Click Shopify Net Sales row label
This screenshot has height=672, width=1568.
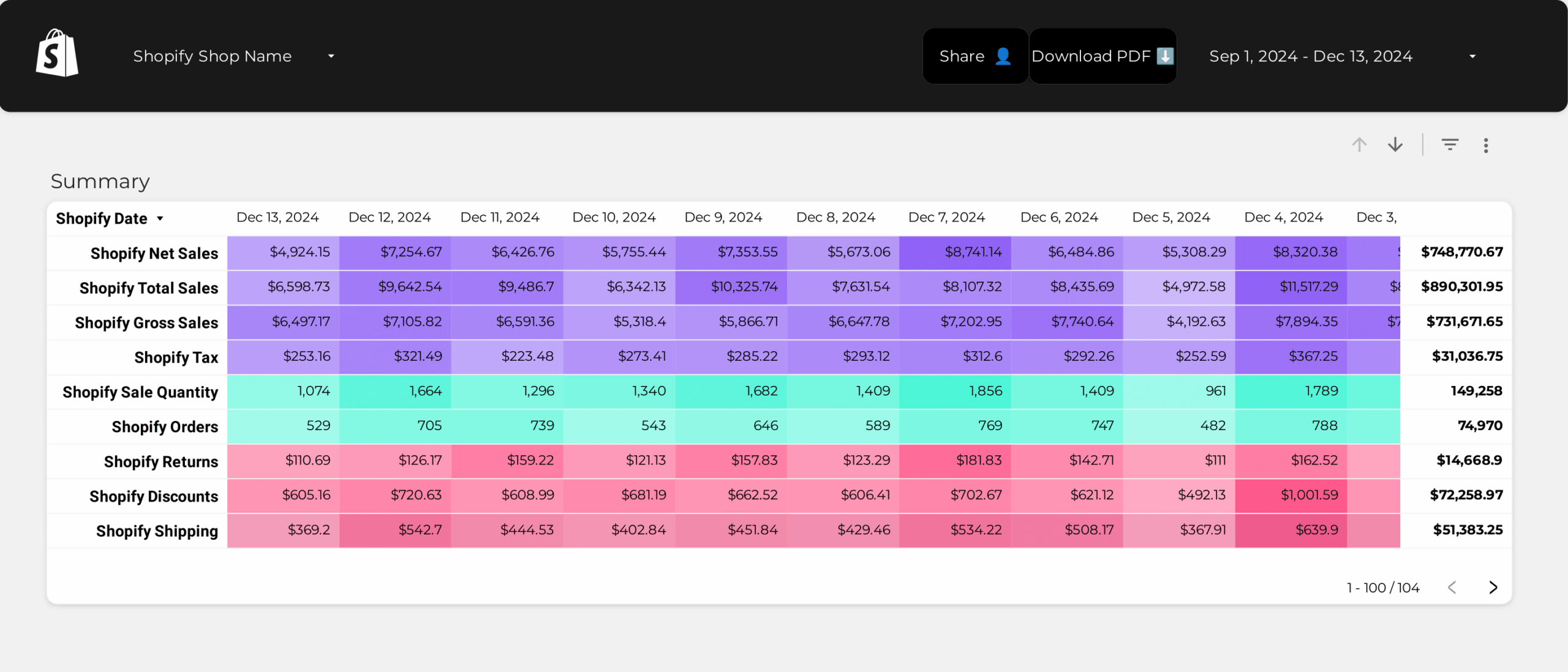[x=154, y=253]
